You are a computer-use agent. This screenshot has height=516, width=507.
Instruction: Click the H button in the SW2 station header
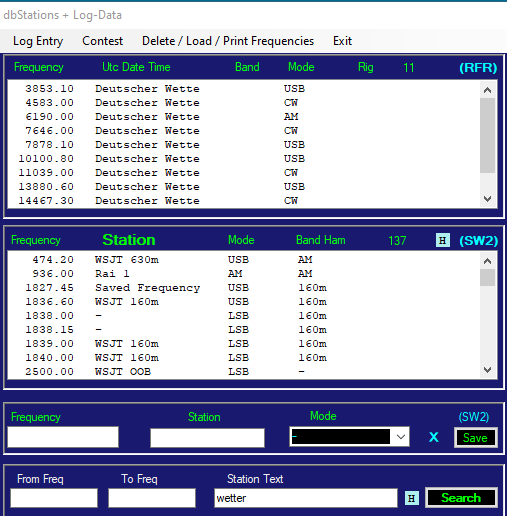click(443, 240)
